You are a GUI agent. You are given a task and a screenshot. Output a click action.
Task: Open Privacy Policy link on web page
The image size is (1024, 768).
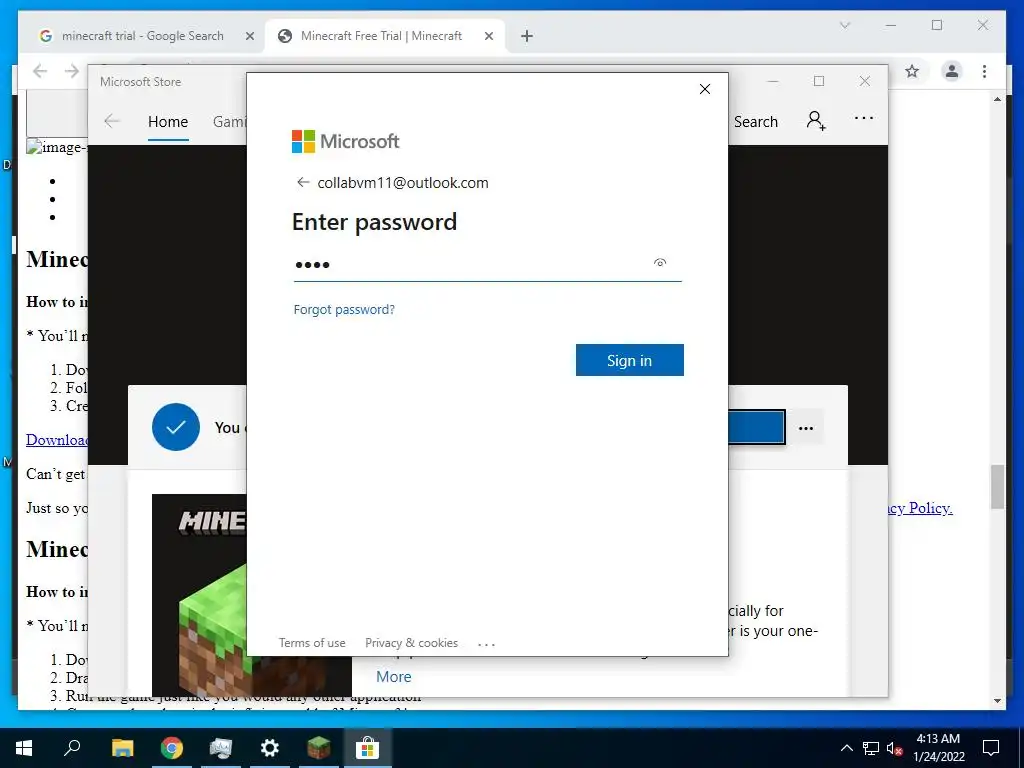pos(920,507)
